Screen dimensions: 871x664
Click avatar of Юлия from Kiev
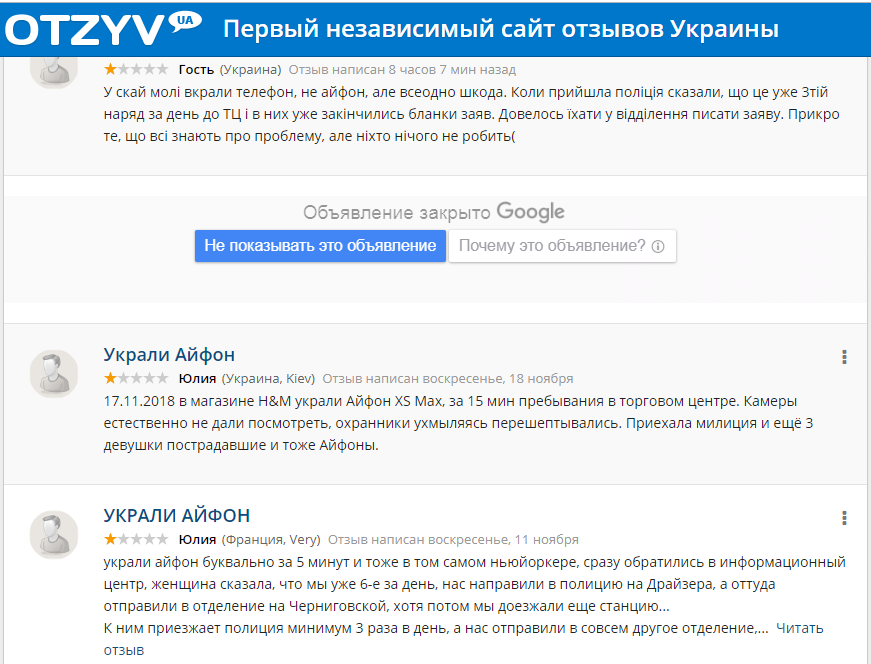[53, 373]
